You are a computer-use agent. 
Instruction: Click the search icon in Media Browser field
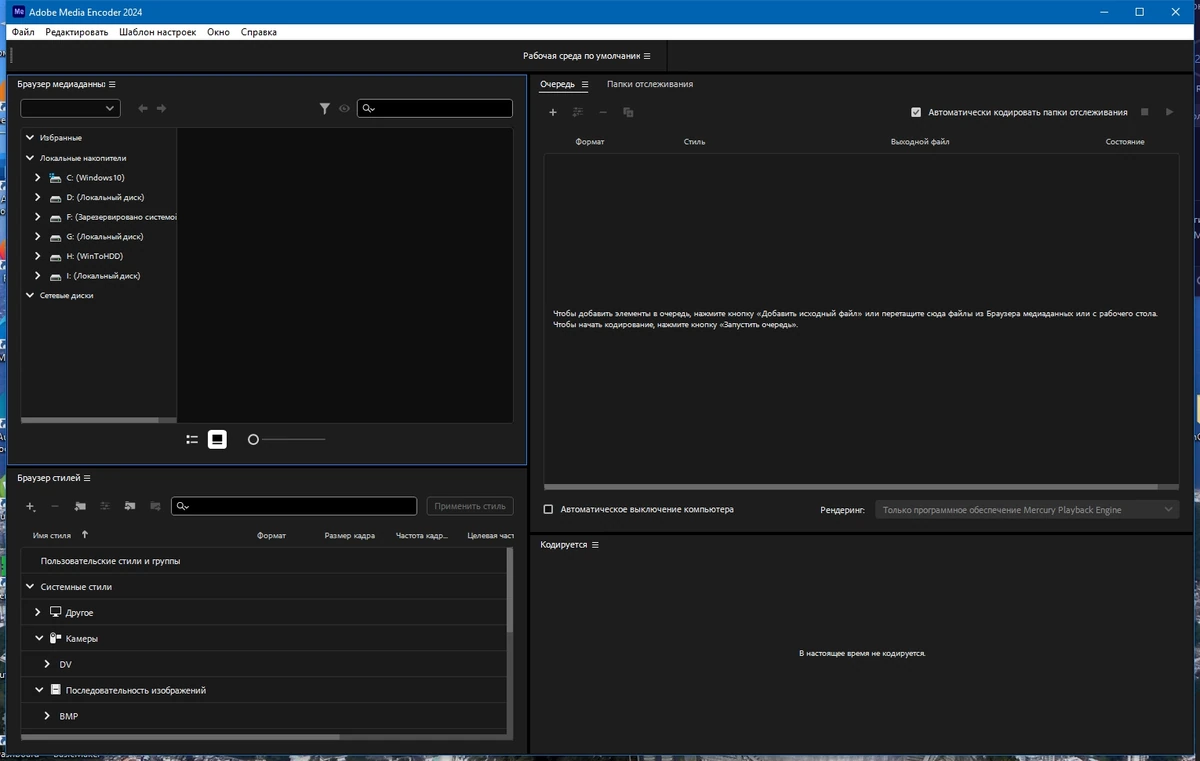368,108
